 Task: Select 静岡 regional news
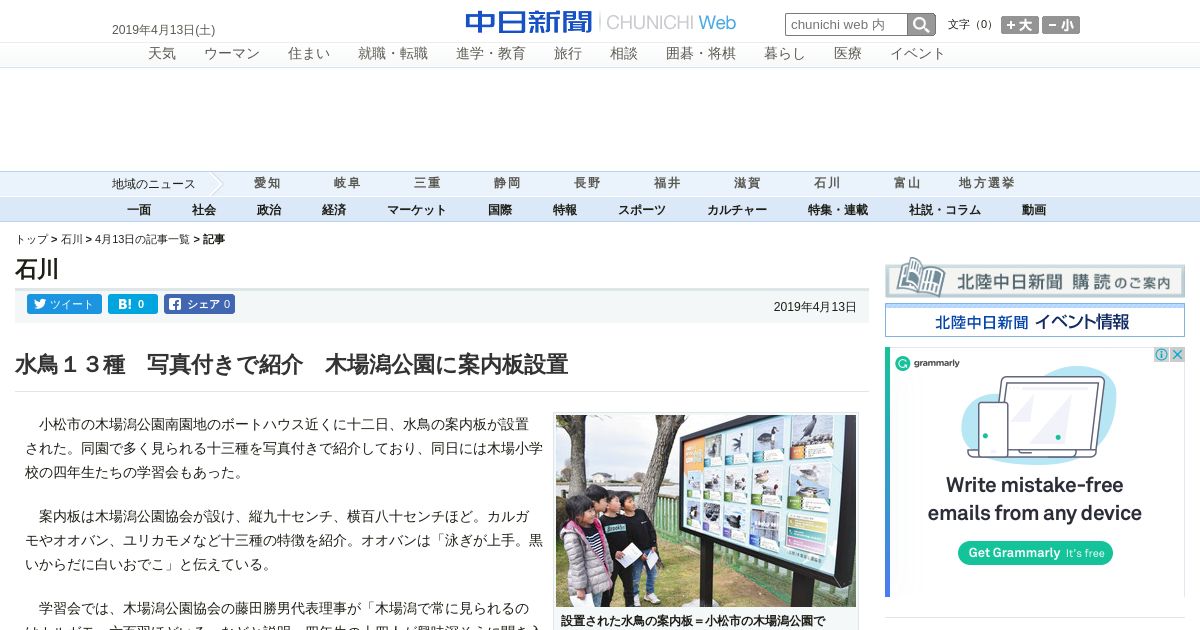[507, 184]
